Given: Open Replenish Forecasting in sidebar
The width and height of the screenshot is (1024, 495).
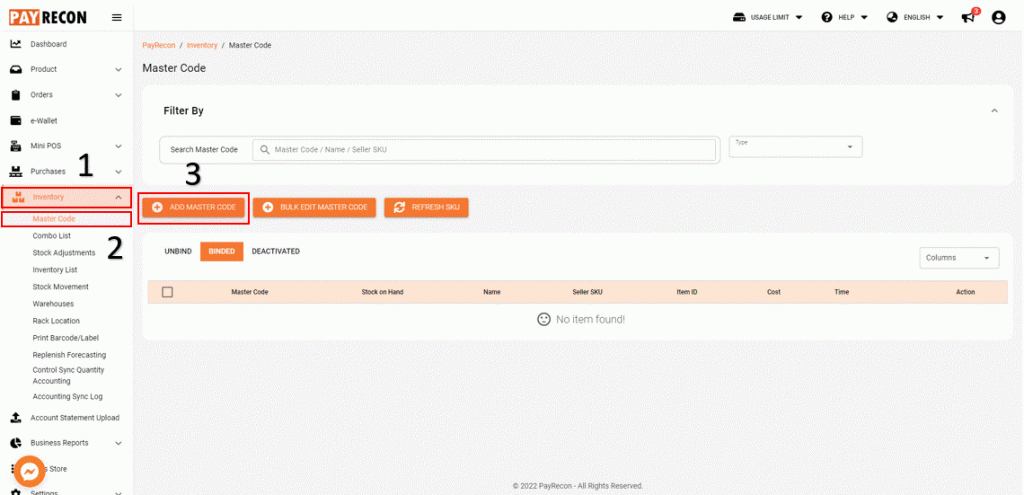Looking at the screenshot, I should [69, 355].
